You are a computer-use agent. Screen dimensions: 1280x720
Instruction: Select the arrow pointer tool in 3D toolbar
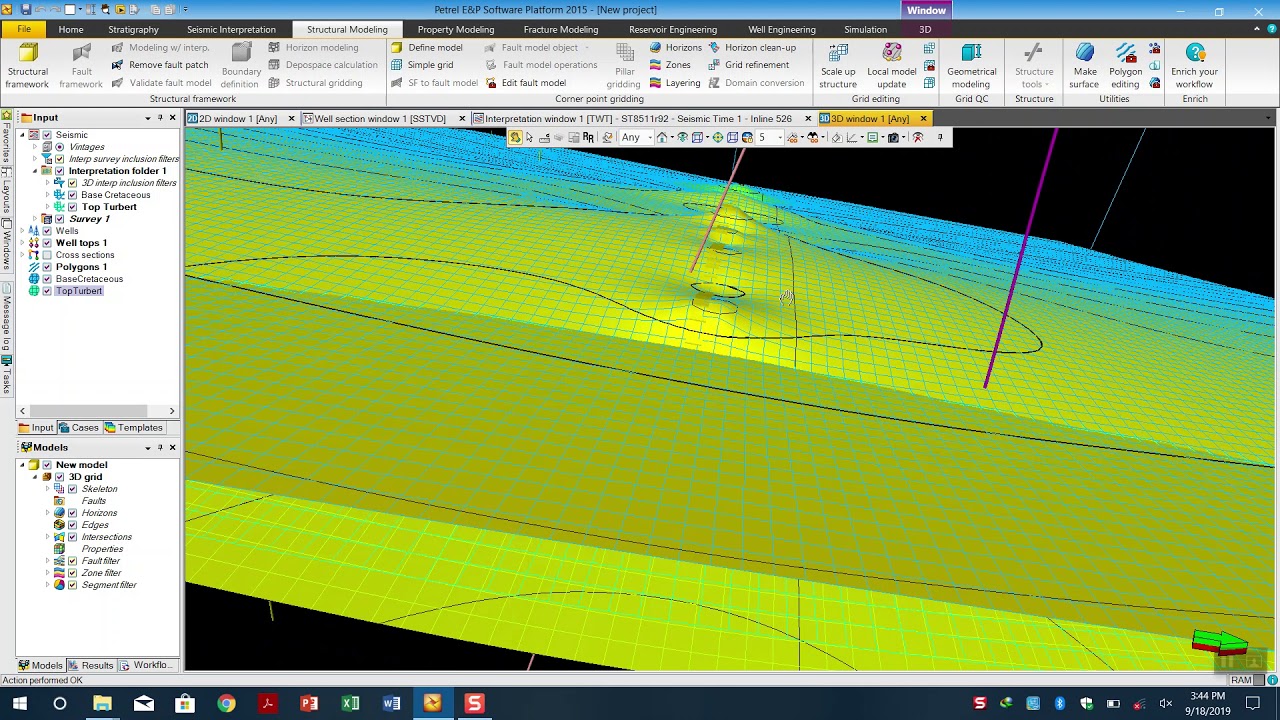530,137
